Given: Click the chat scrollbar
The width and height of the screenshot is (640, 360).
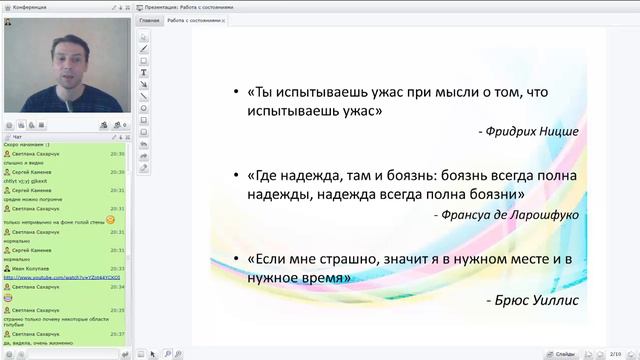Looking at the screenshot, I should (129, 245).
